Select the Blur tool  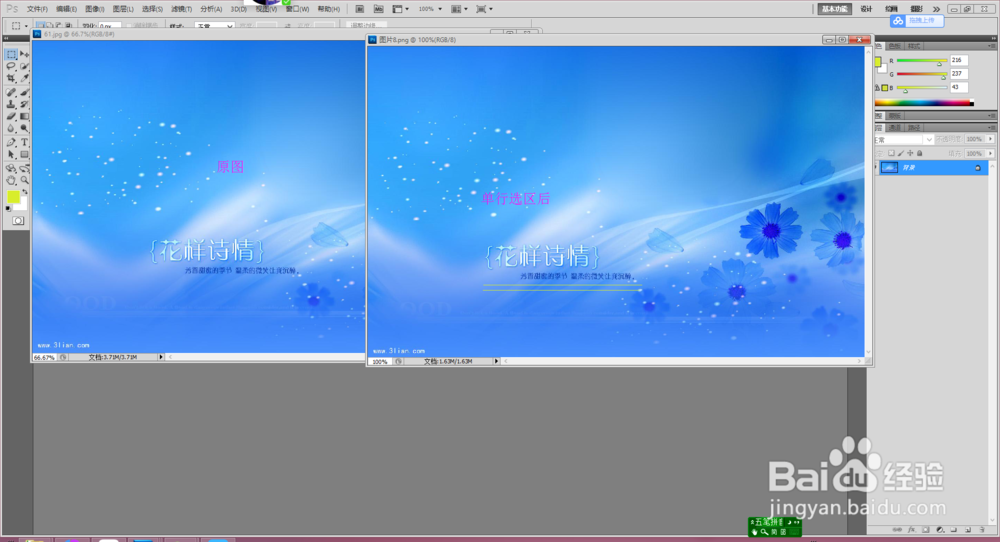tap(11, 129)
